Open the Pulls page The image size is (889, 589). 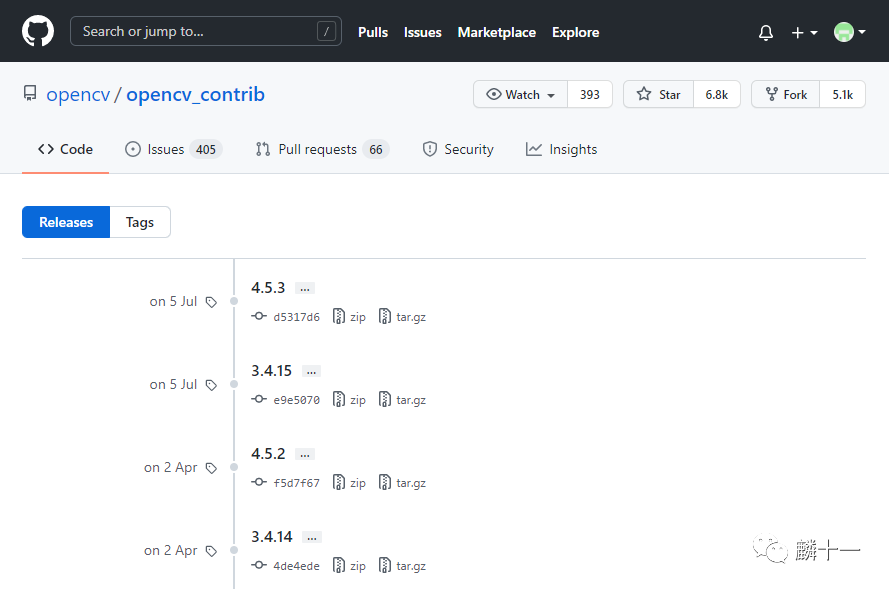373,32
